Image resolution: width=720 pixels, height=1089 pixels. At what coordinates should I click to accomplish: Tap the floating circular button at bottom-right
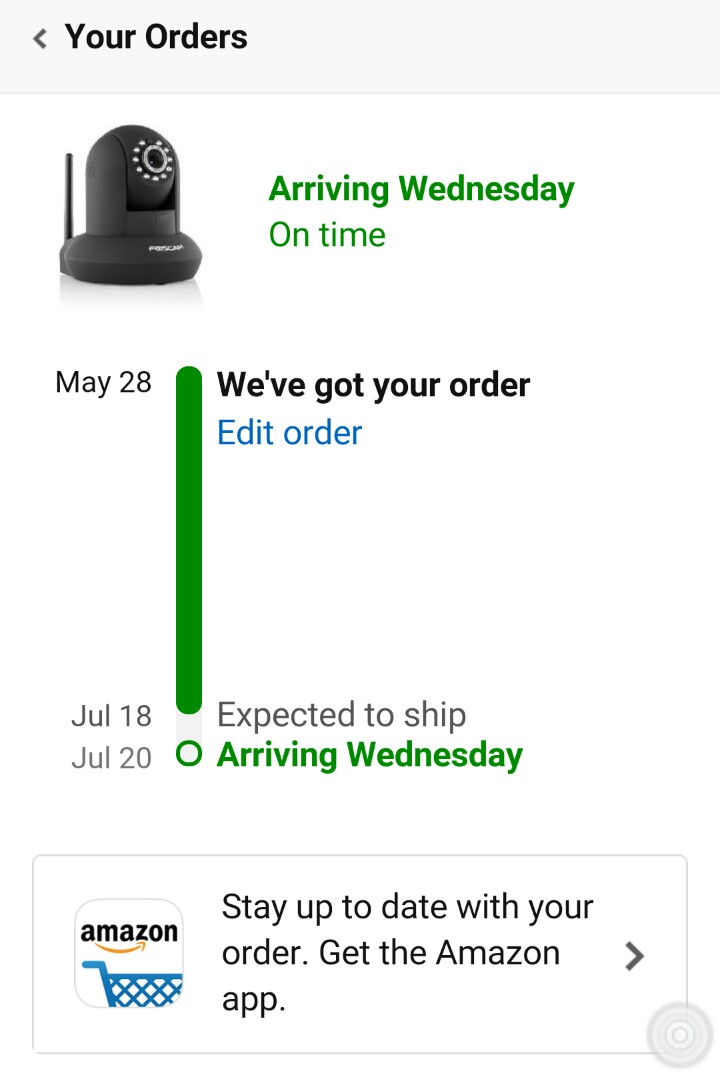[680, 1035]
